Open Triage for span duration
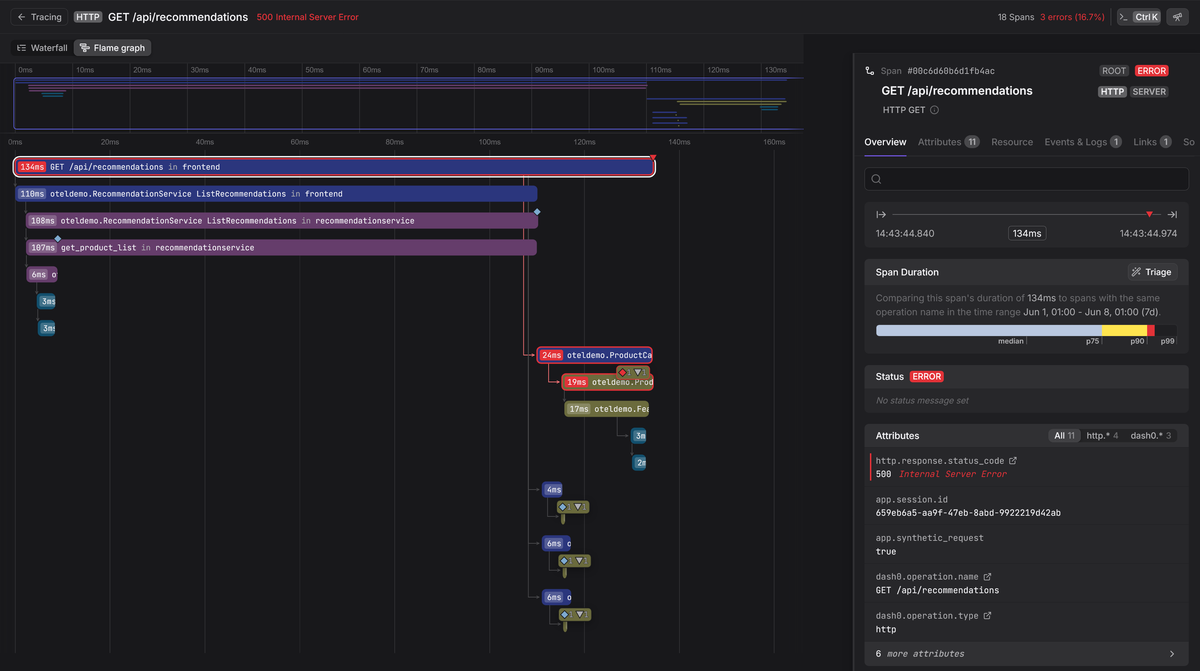Image resolution: width=1200 pixels, height=671 pixels. click(x=1152, y=272)
